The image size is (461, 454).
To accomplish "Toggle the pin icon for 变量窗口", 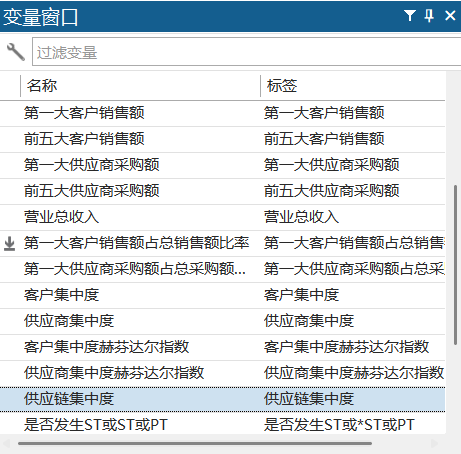I will 429,15.
